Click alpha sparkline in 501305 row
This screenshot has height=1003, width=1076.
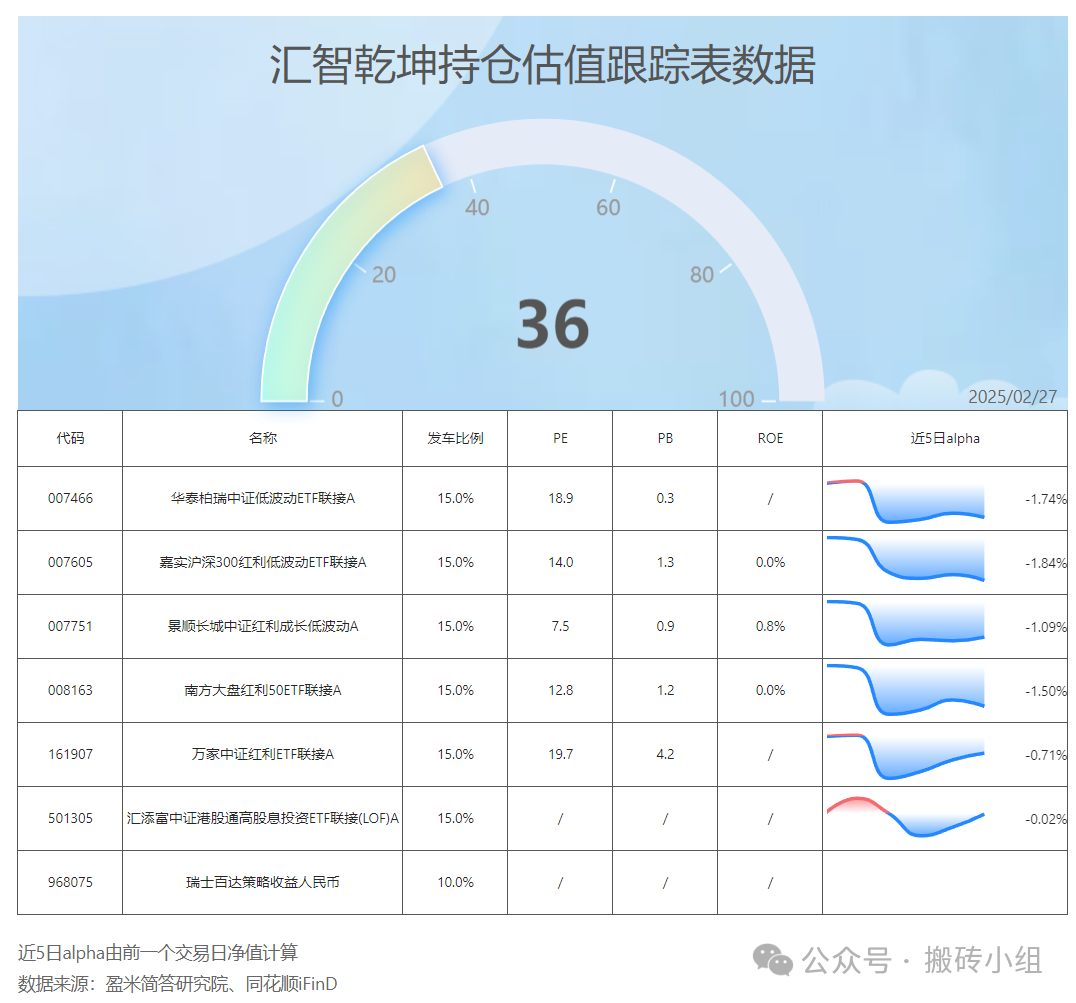point(905,816)
